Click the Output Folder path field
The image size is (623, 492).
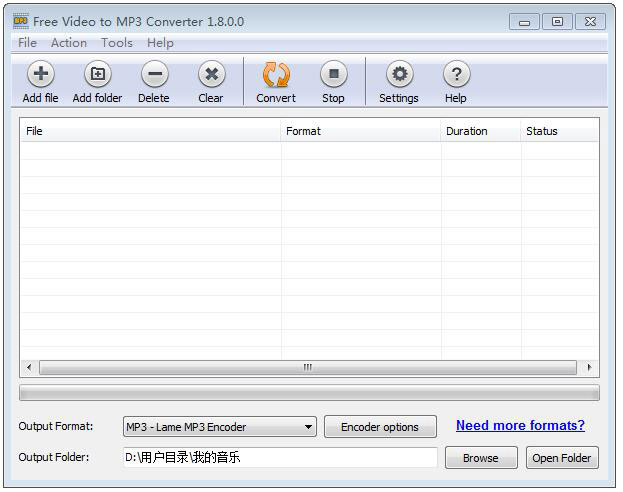280,458
